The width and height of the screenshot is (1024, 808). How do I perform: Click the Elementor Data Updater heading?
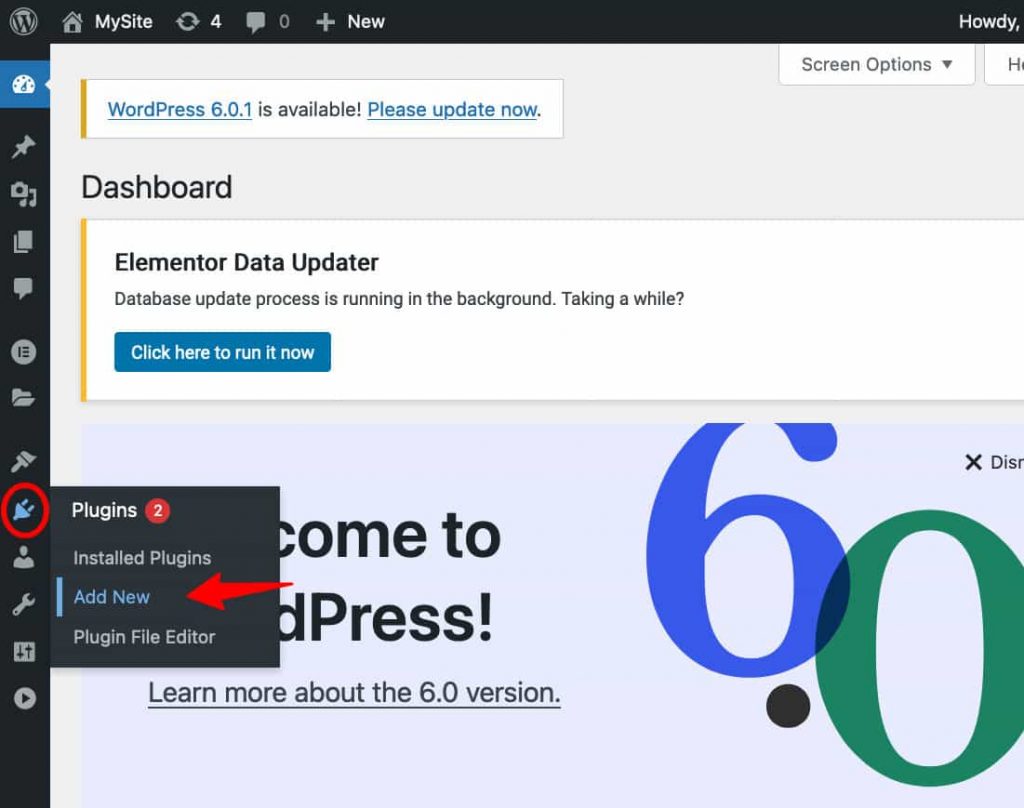(247, 263)
